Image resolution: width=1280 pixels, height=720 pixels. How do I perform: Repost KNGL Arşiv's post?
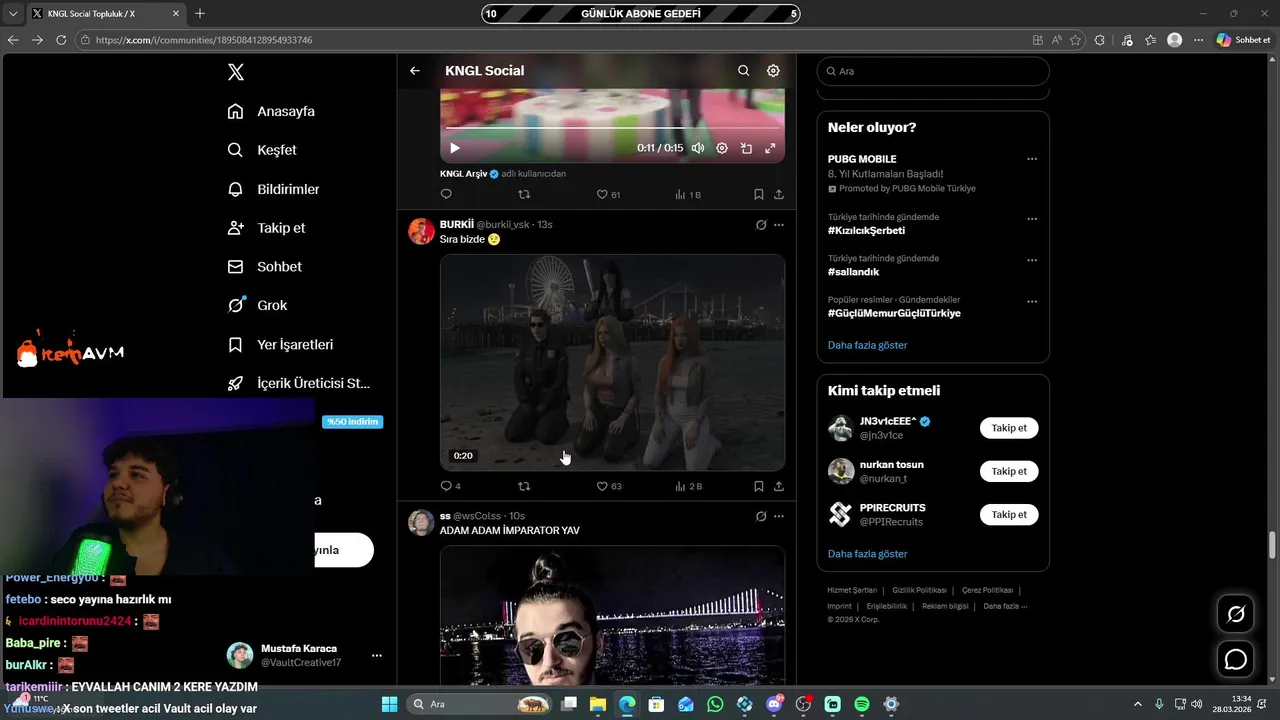[x=524, y=194]
